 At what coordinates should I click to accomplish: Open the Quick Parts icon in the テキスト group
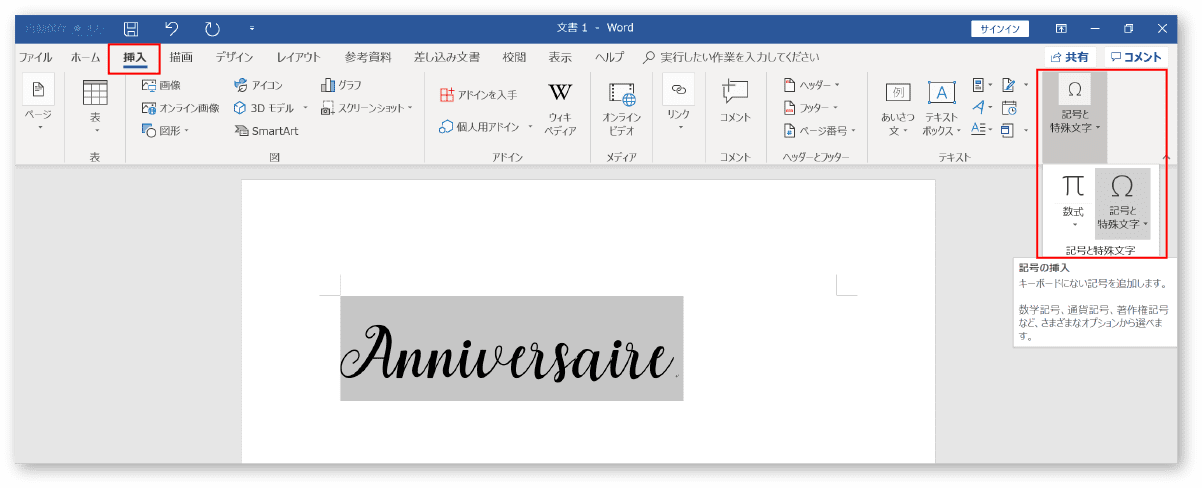[982, 85]
